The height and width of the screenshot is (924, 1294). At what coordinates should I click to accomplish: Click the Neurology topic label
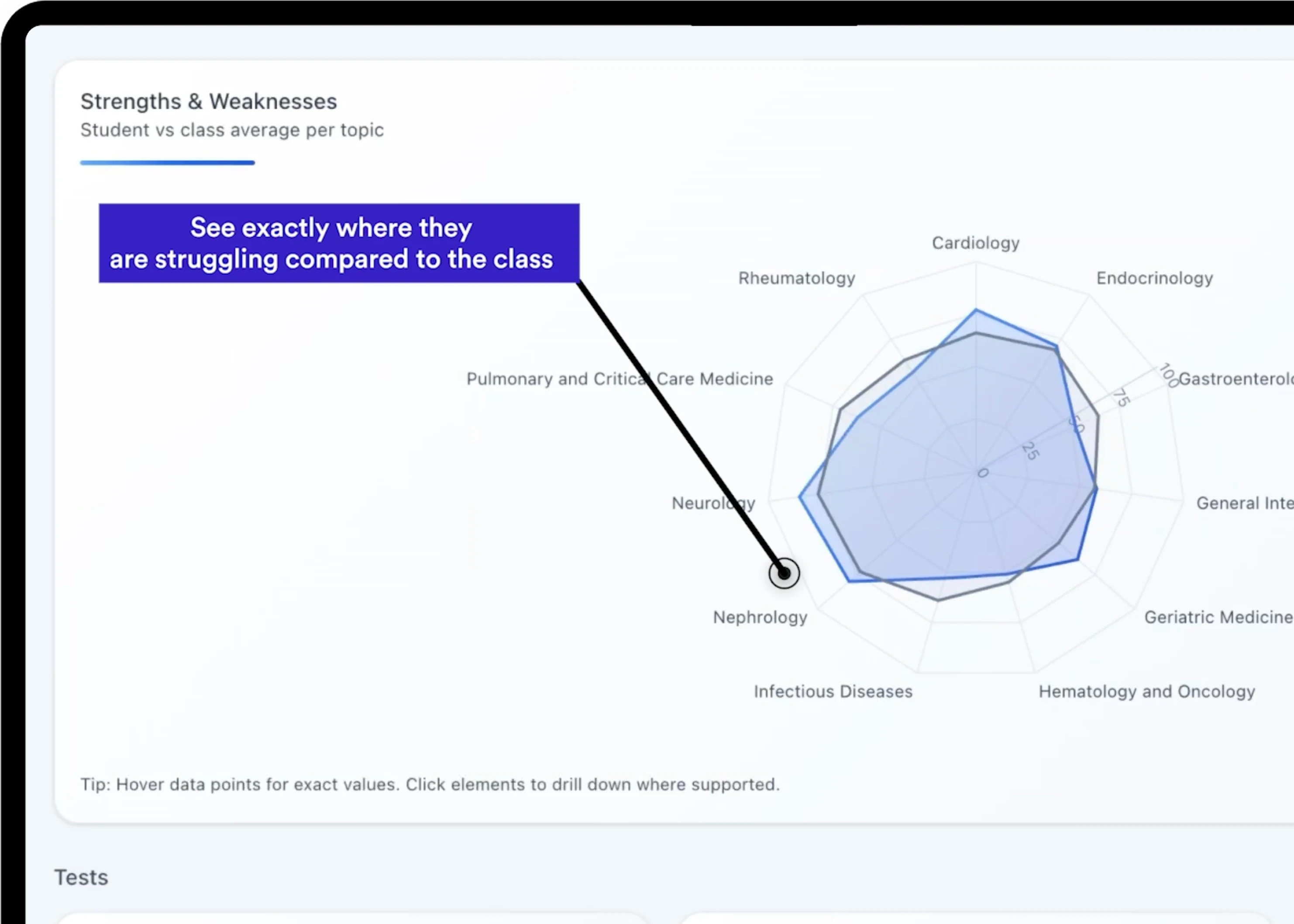click(x=712, y=503)
